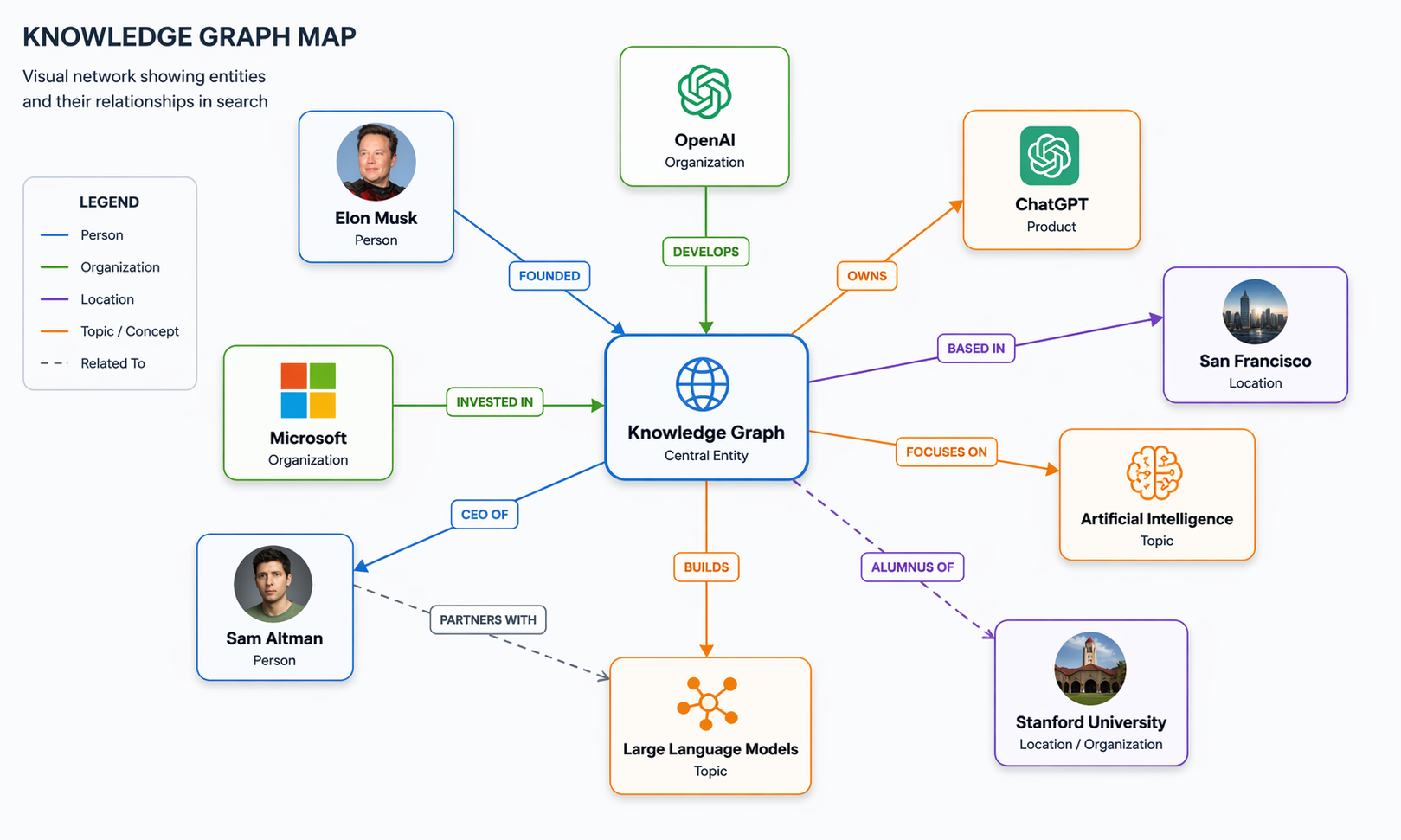Viewport: 1401px width, 840px height.
Task: Select the FOUNDED relationship label
Action: 549,276
